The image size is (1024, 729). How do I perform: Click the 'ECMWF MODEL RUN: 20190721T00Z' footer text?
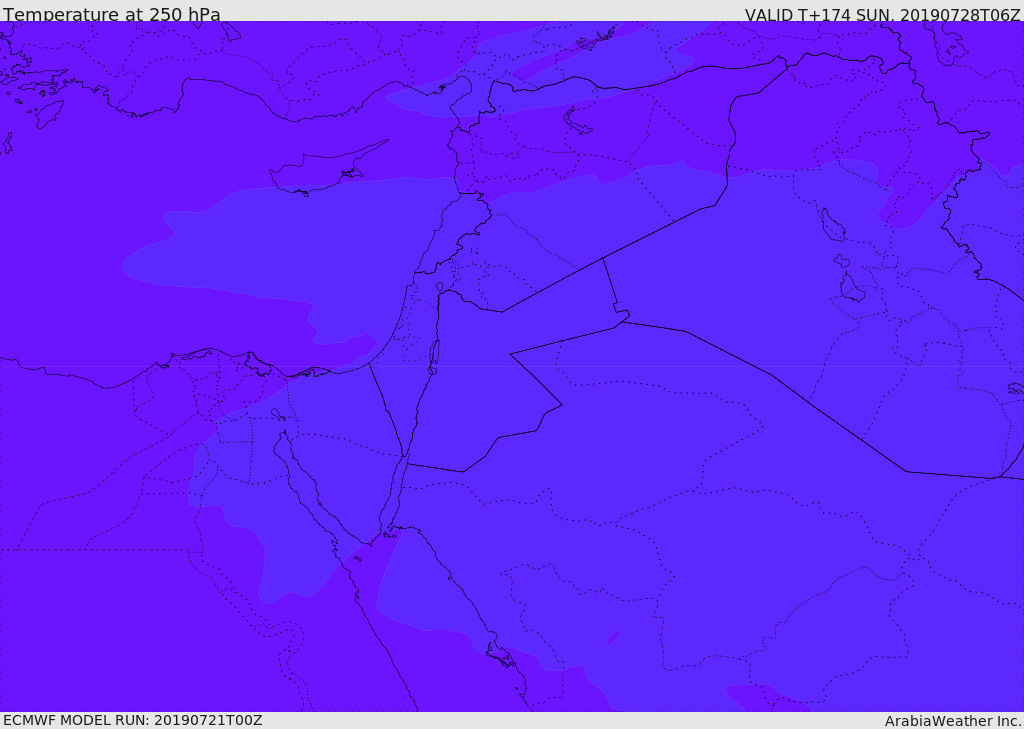click(133, 721)
